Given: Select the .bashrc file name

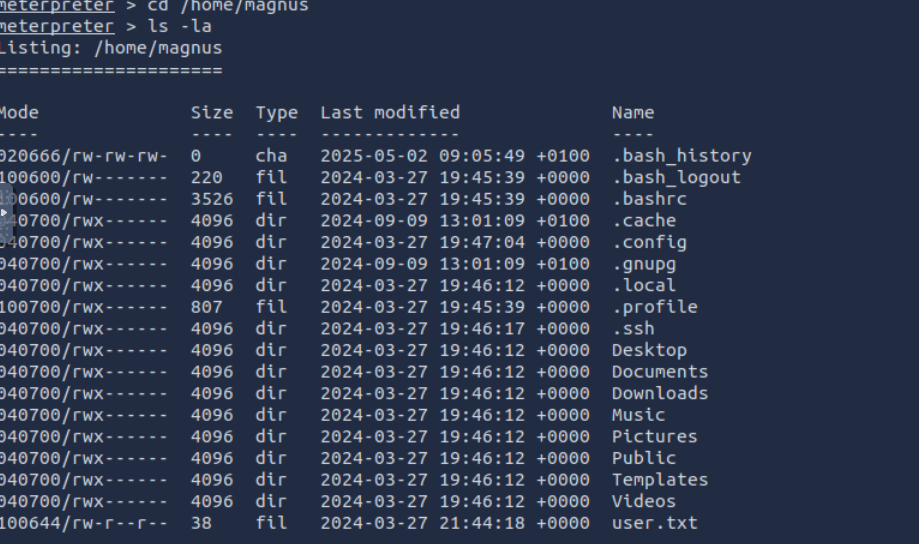Looking at the screenshot, I should coord(649,199).
